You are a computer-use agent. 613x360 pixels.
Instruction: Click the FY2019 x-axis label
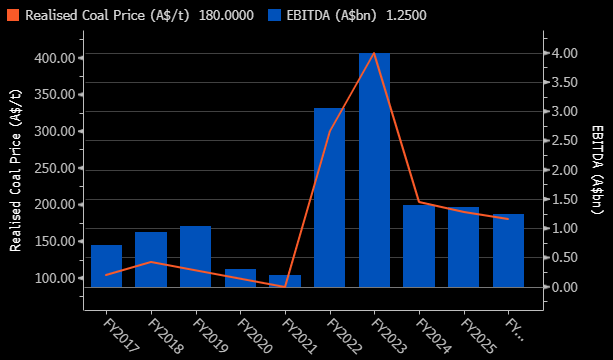211,336
